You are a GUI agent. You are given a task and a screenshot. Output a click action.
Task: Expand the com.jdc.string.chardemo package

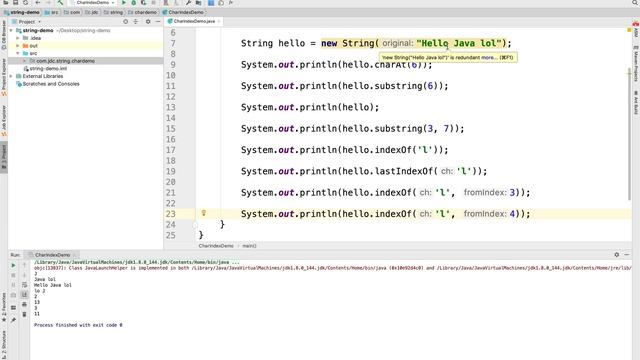24,61
